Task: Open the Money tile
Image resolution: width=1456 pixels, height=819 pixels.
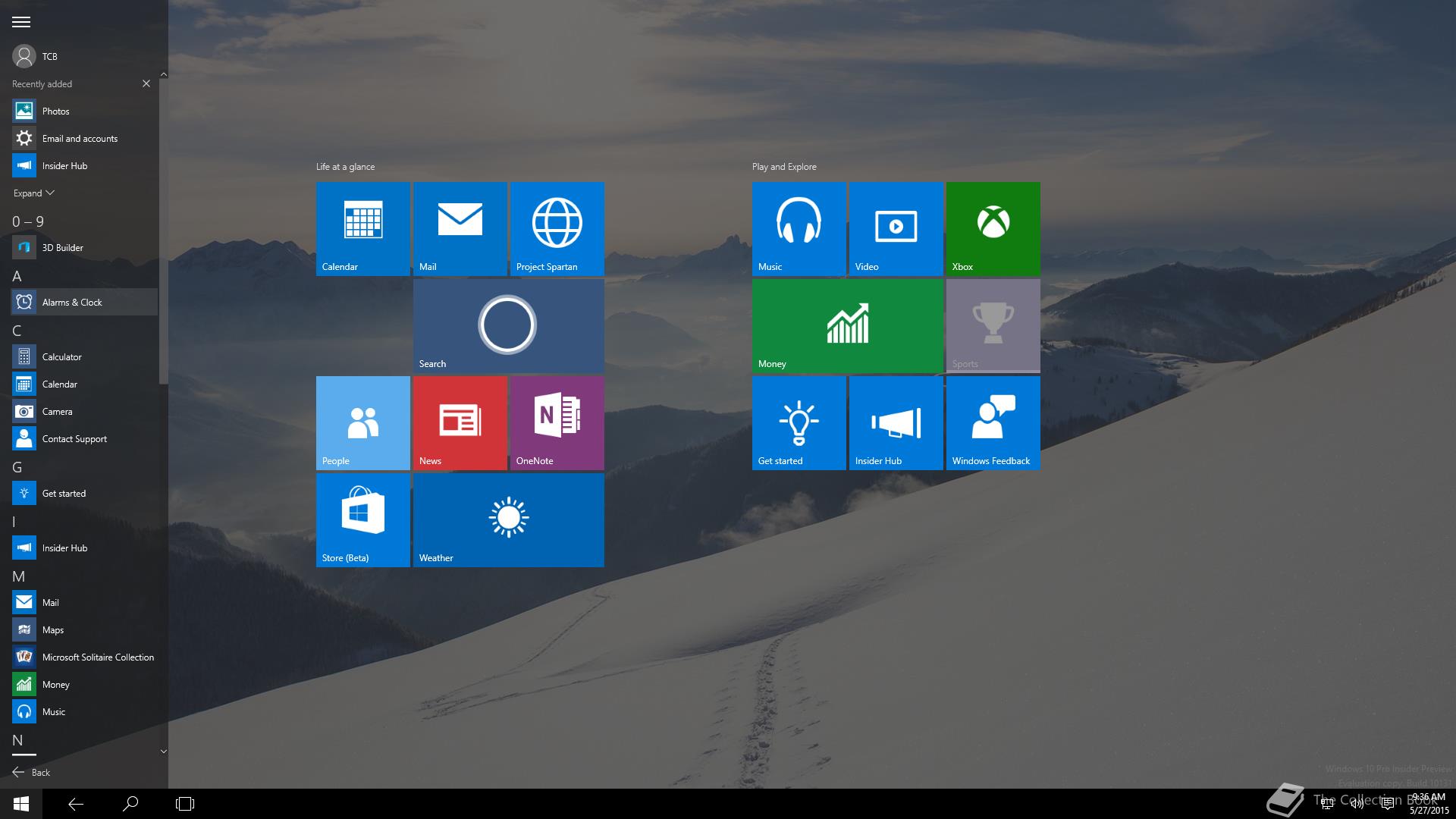Action: point(847,325)
